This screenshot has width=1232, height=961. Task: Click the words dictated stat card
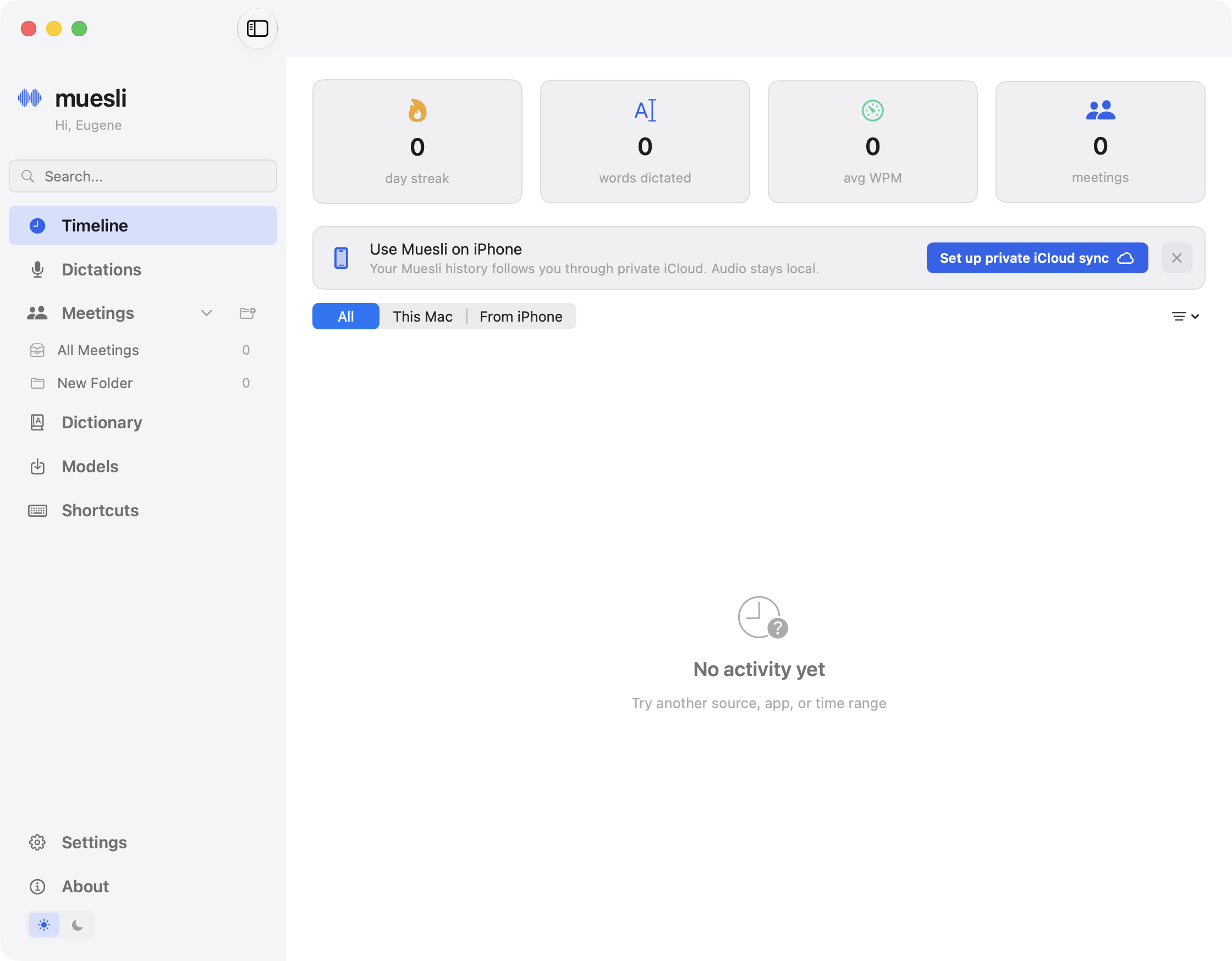click(645, 141)
